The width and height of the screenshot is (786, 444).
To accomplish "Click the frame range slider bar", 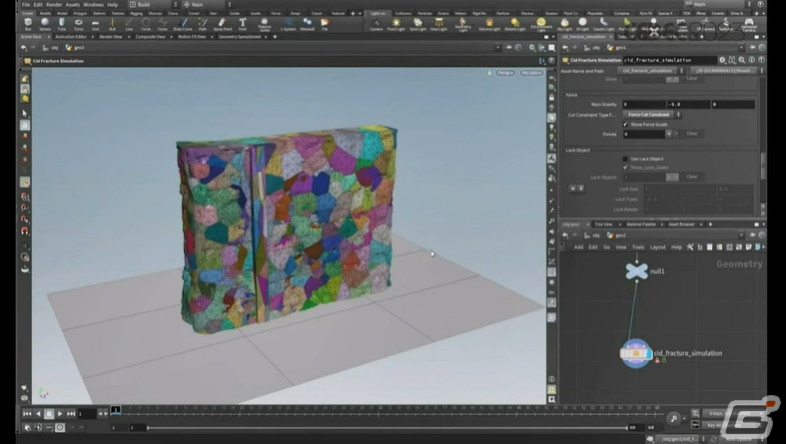I will tap(387, 427).
